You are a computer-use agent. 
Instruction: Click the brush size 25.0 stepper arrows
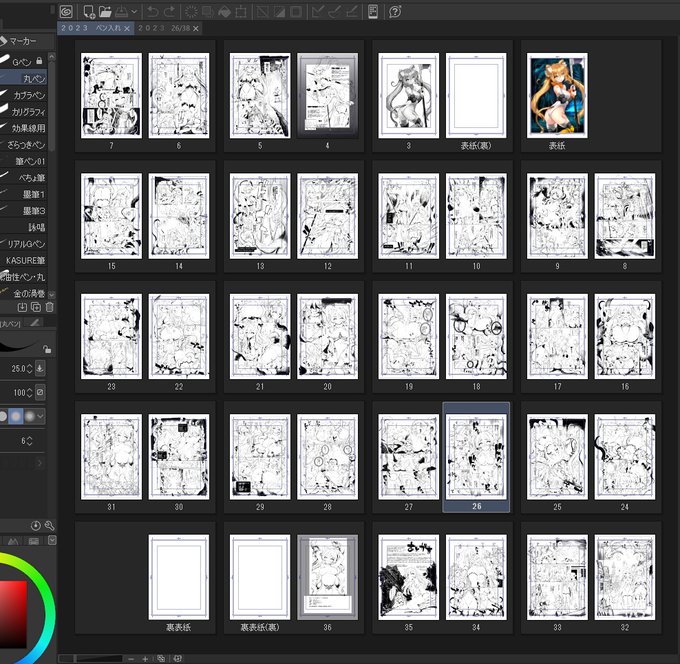(29, 369)
